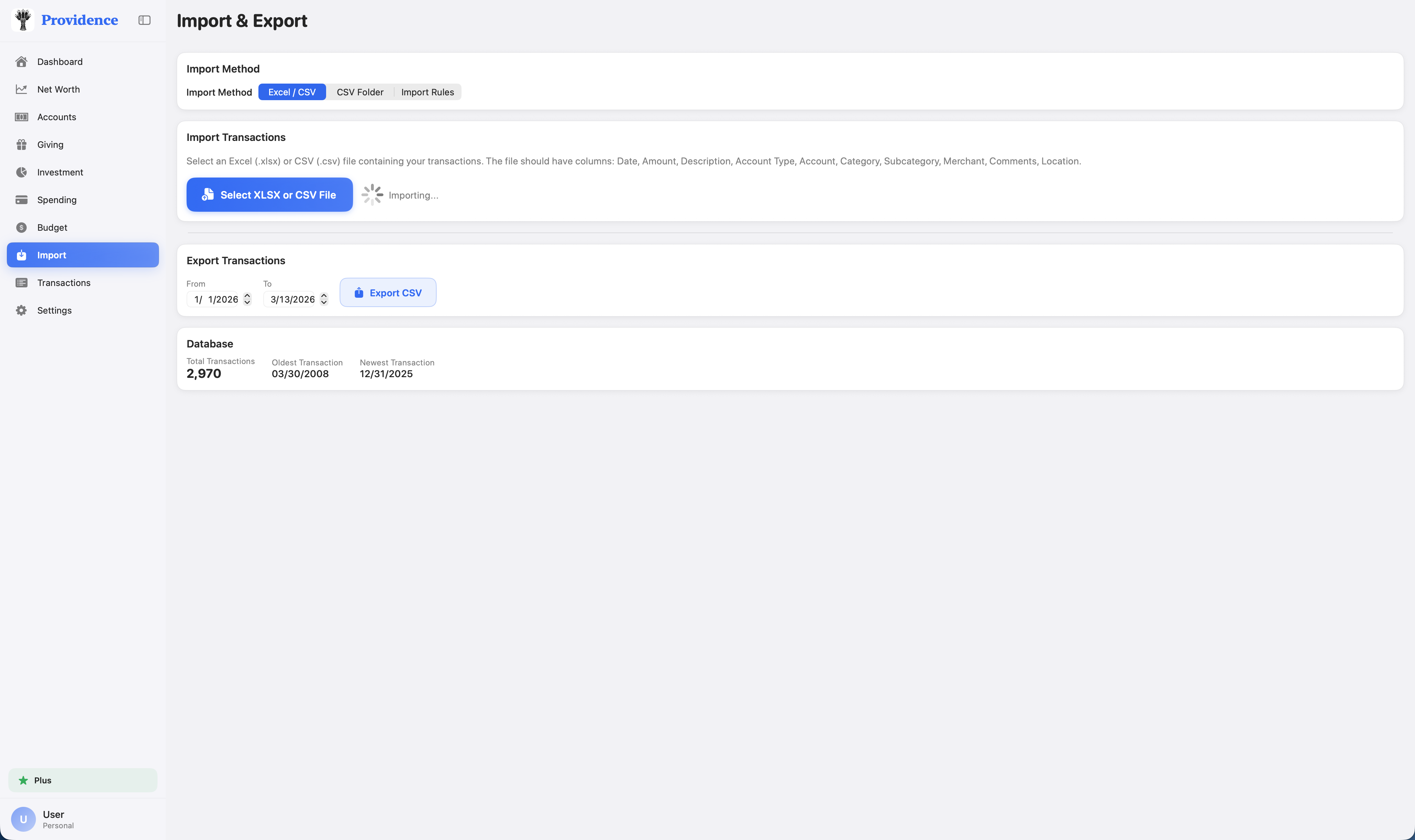Click the Providence app title
The image size is (1415, 840).
point(80,20)
